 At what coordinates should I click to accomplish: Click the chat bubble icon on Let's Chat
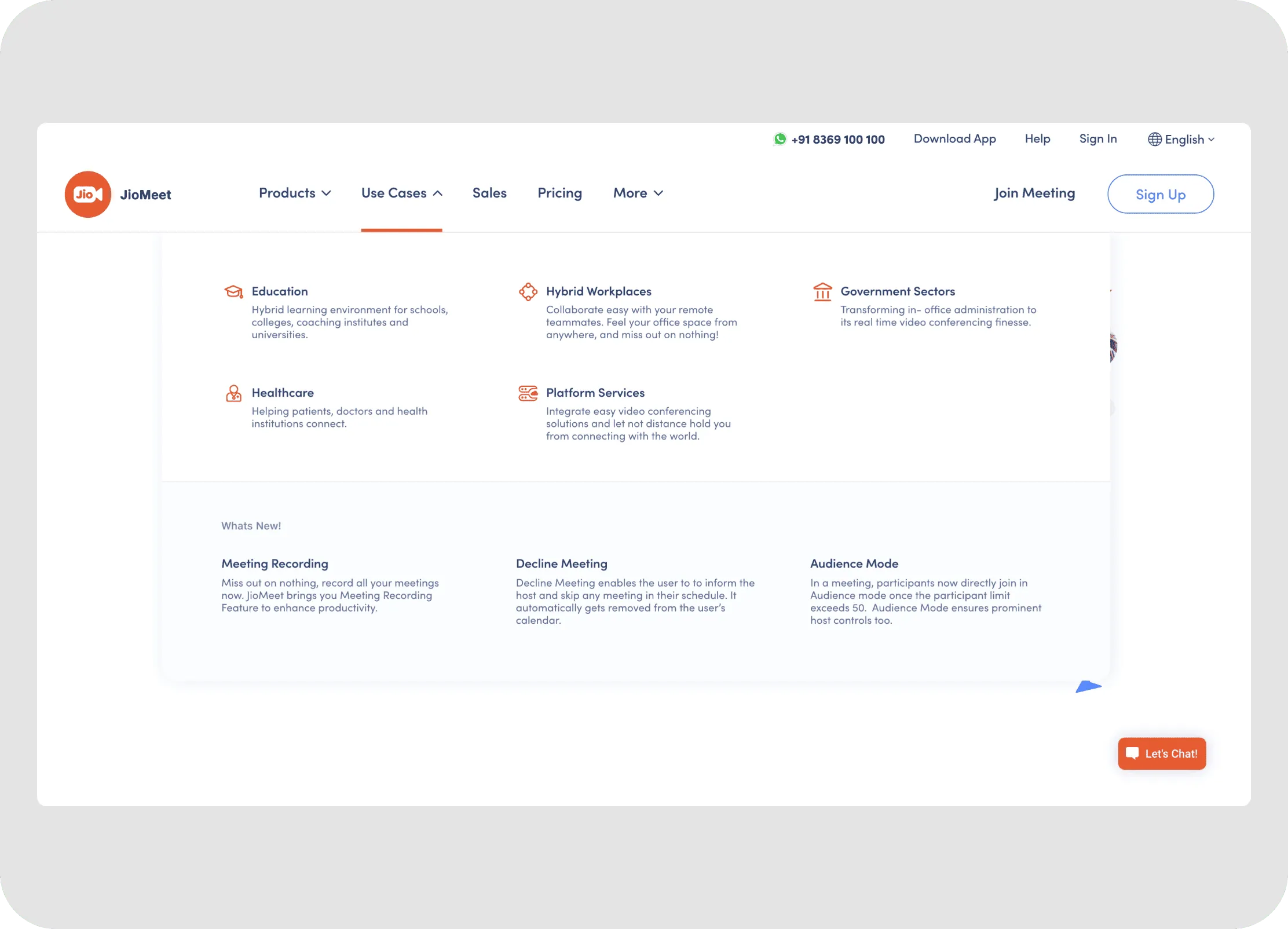1133,754
